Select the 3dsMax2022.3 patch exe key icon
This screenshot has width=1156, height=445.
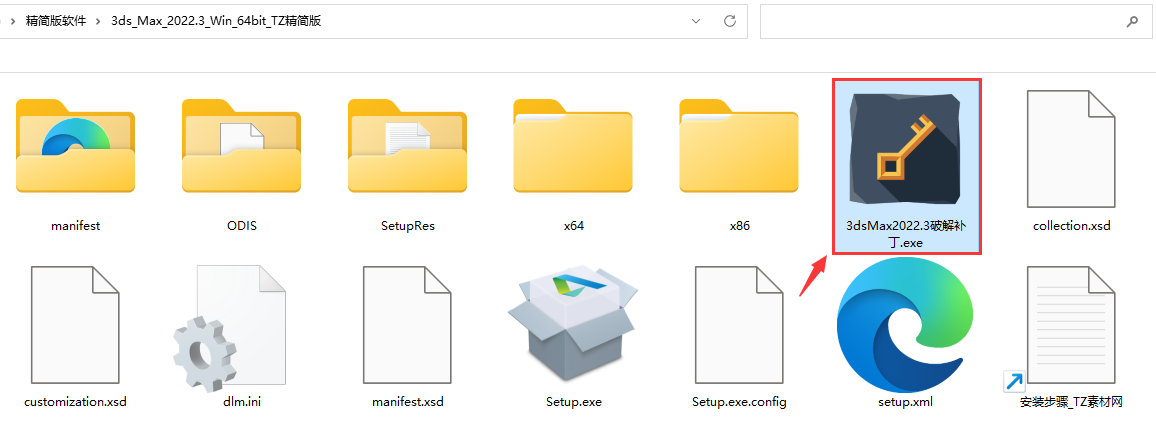click(x=906, y=150)
